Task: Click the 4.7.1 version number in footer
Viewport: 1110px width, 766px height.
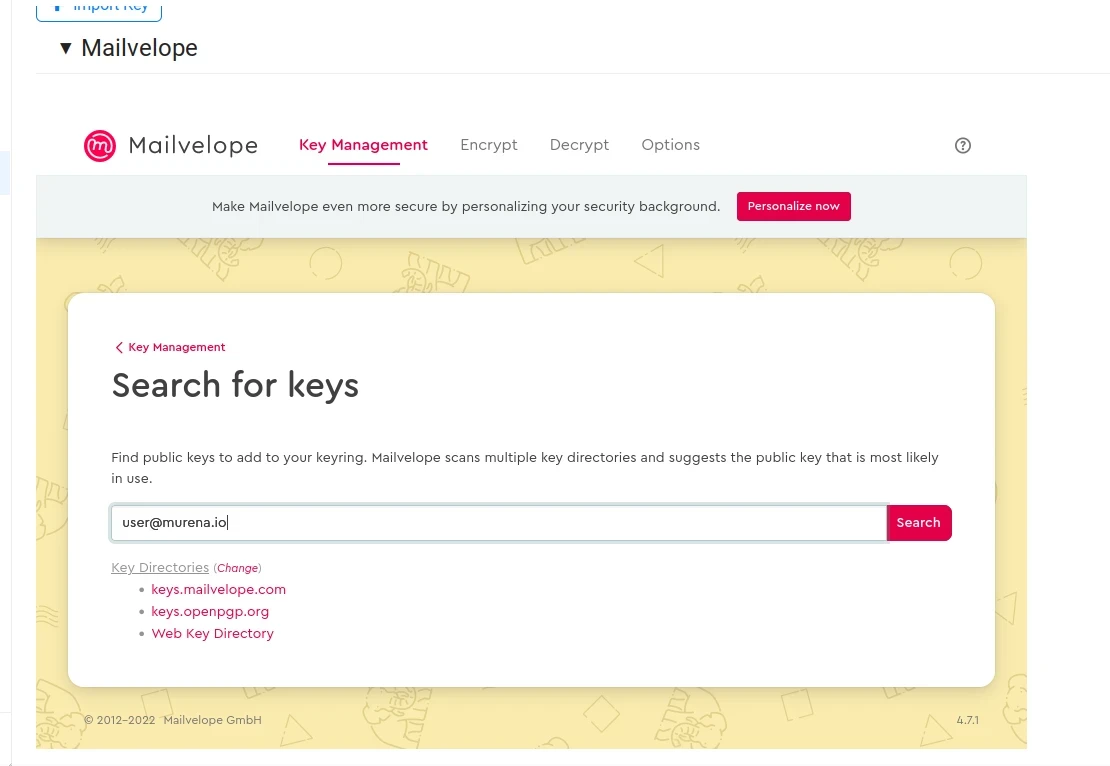Action: (x=968, y=720)
